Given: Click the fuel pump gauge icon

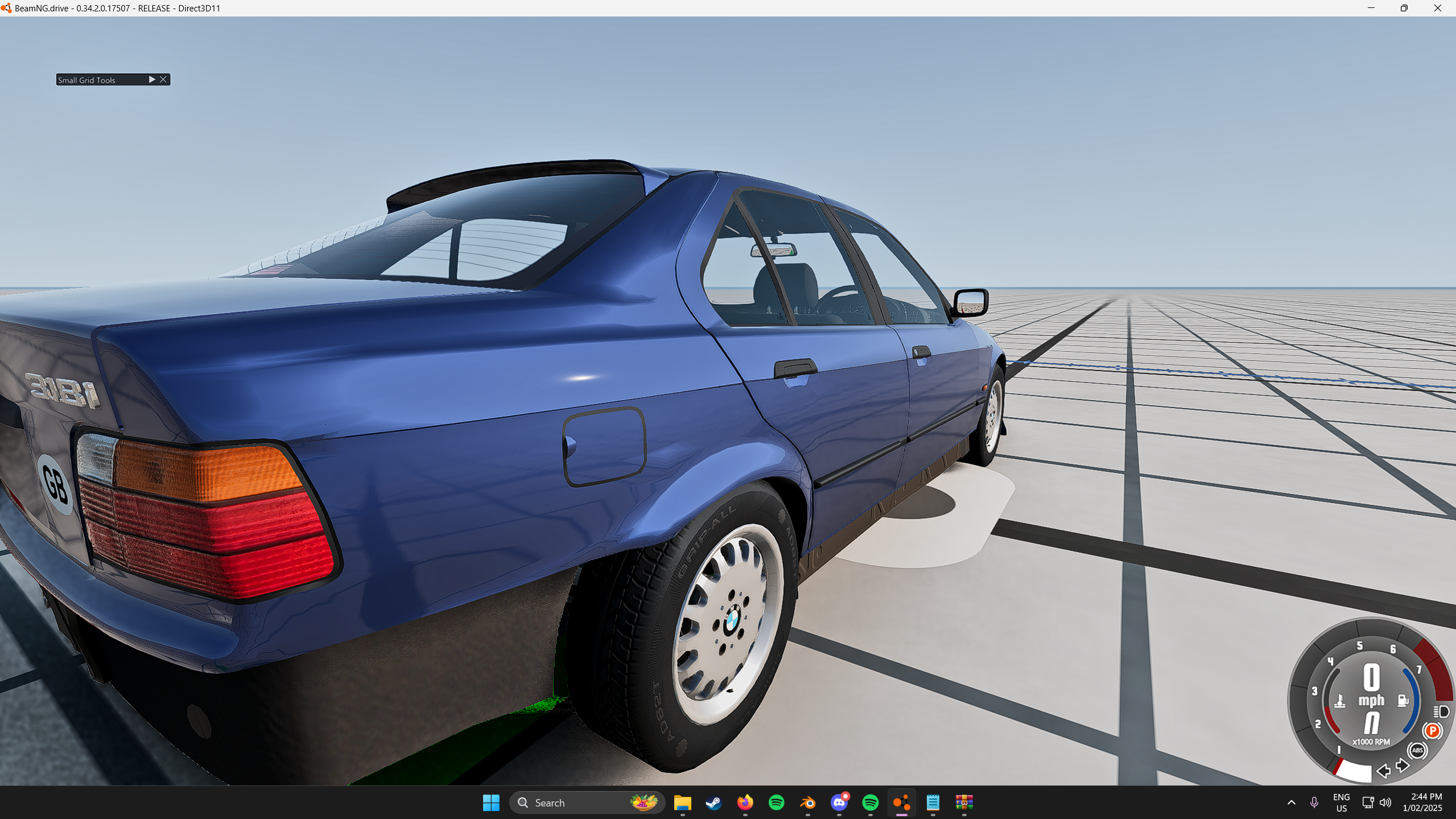Looking at the screenshot, I should pos(1403,700).
